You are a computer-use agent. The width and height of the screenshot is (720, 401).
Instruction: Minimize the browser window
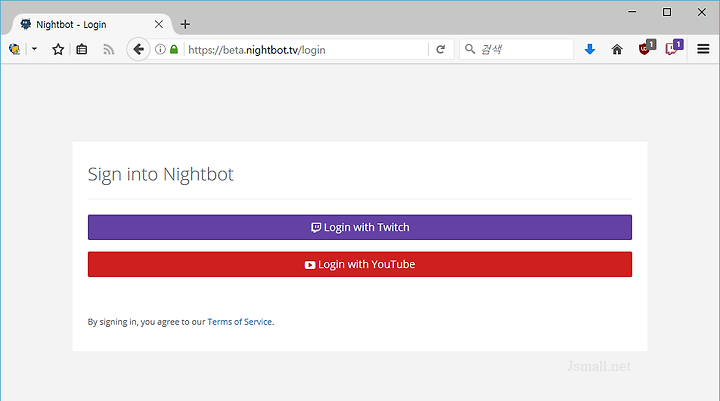(x=632, y=12)
